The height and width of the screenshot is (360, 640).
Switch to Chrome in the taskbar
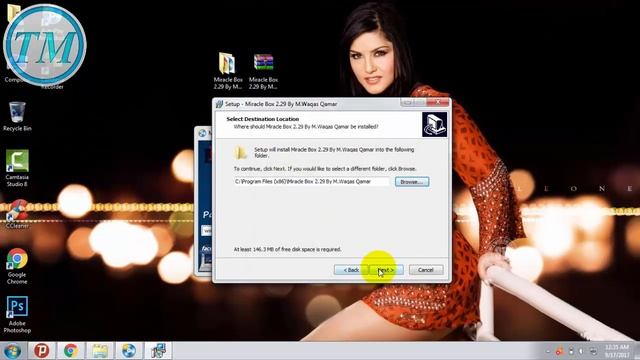click(71, 351)
